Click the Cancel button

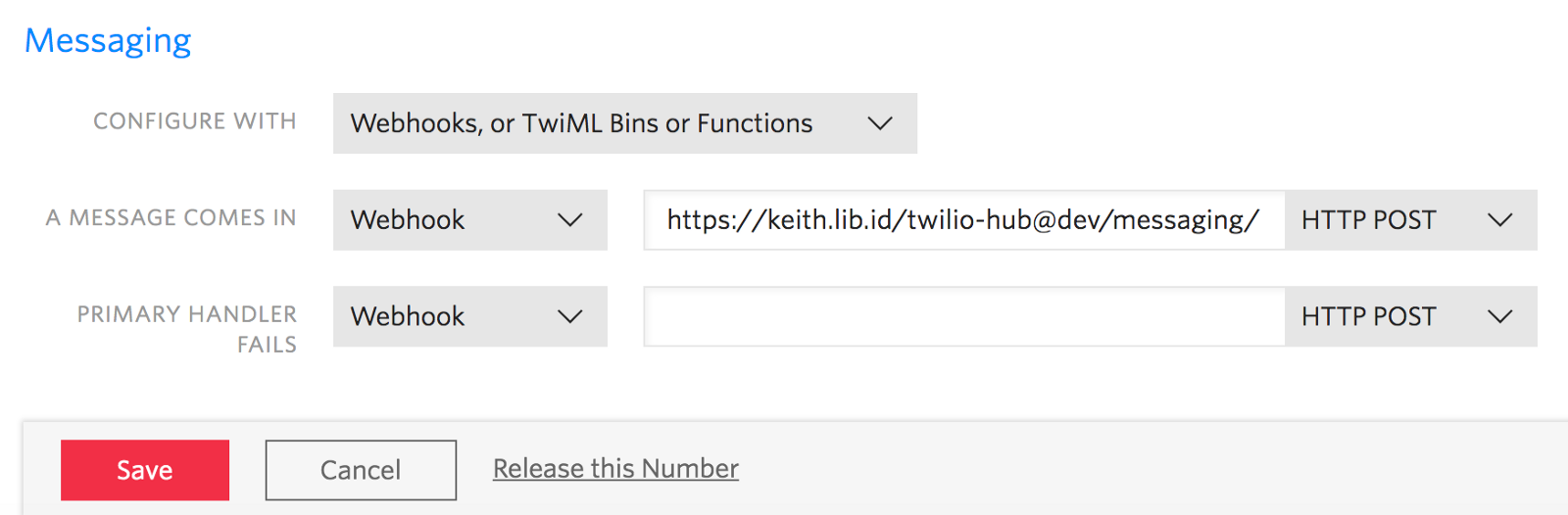coord(361,470)
